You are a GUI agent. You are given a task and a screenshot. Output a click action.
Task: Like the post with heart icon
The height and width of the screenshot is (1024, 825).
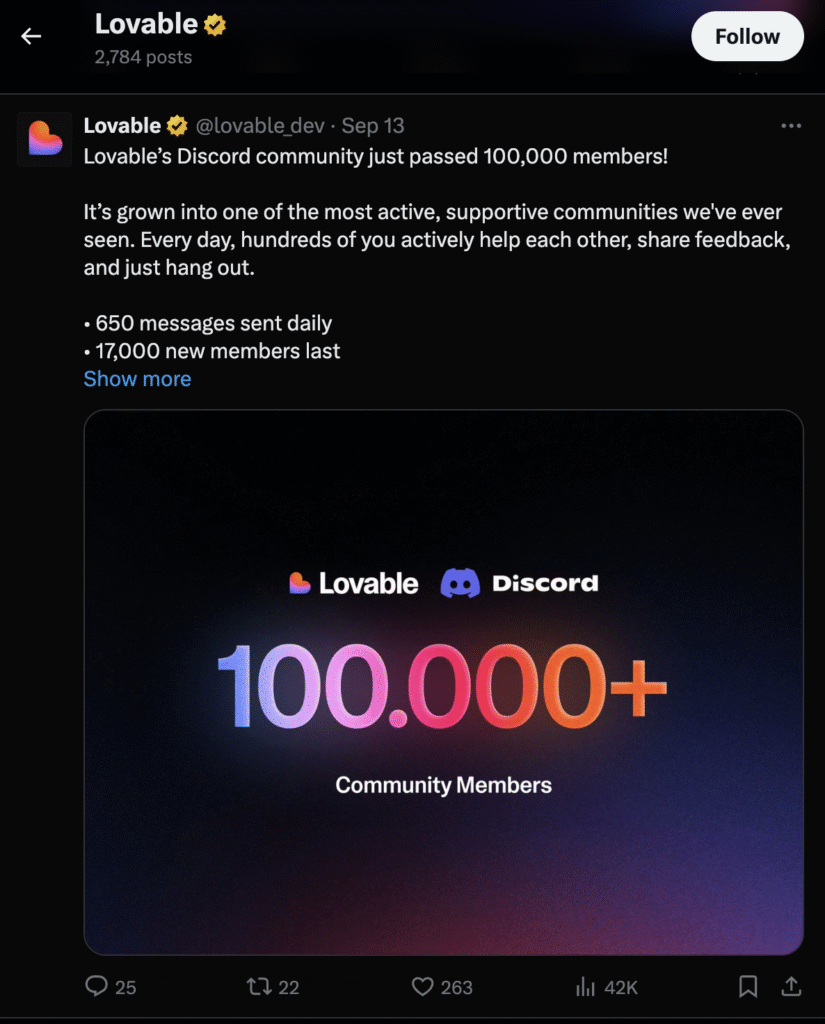423,987
